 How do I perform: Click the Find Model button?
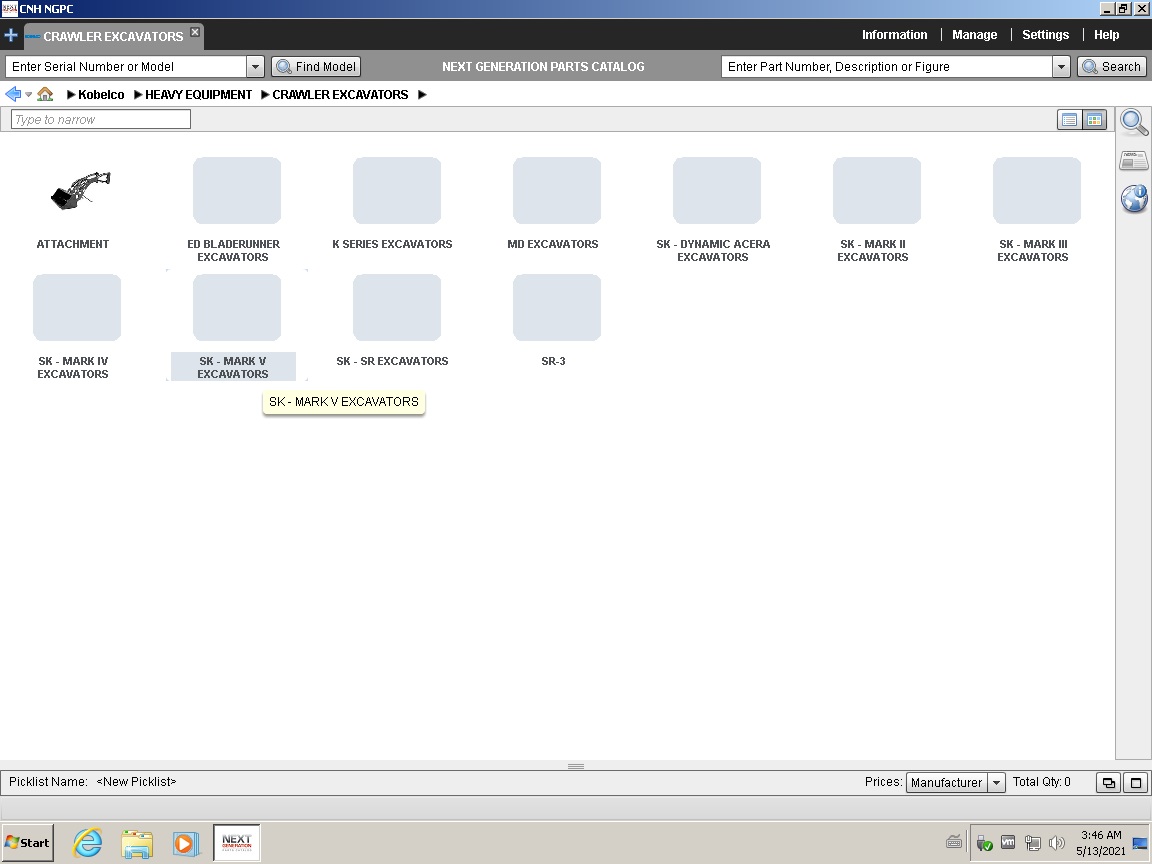pyautogui.click(x=316, y=66)
